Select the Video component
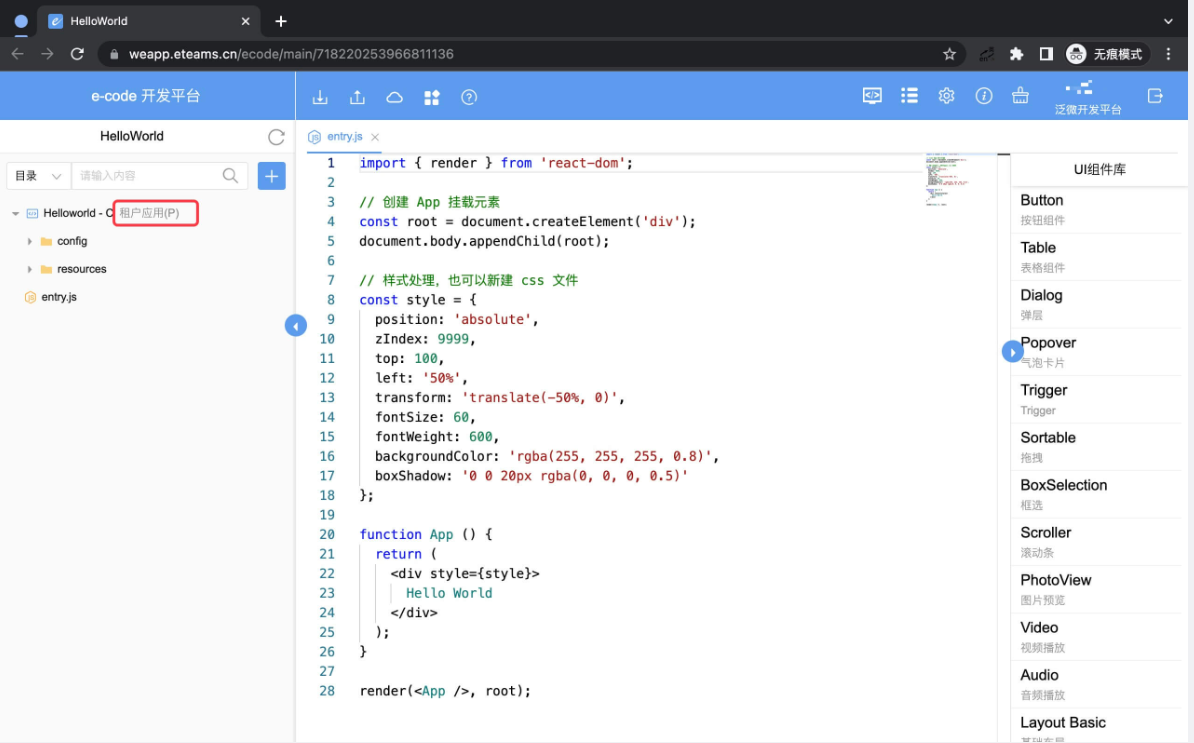The image size is (1194, 743). 1097,636
